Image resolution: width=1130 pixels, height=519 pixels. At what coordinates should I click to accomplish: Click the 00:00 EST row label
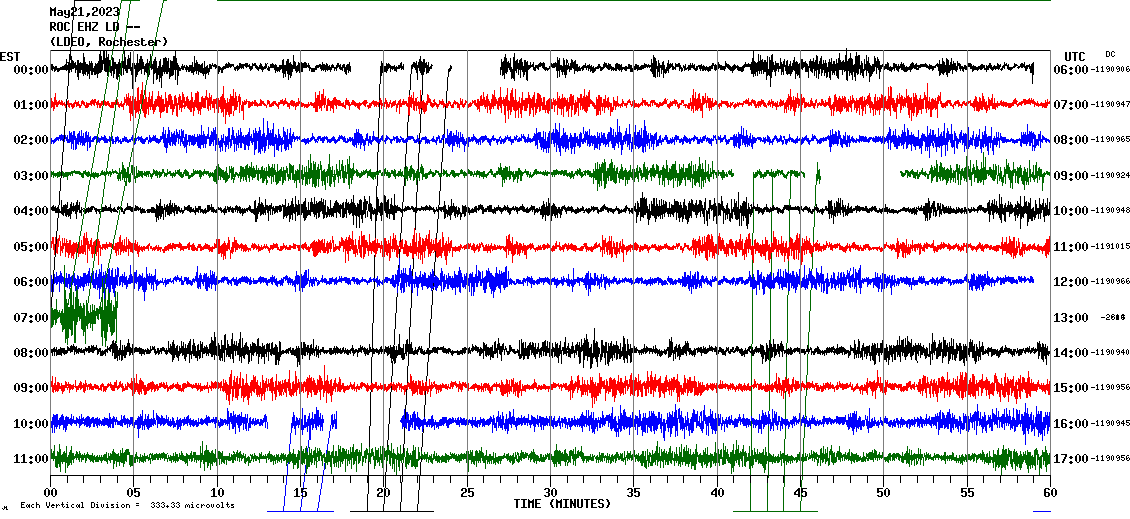[x=30, y=70]
